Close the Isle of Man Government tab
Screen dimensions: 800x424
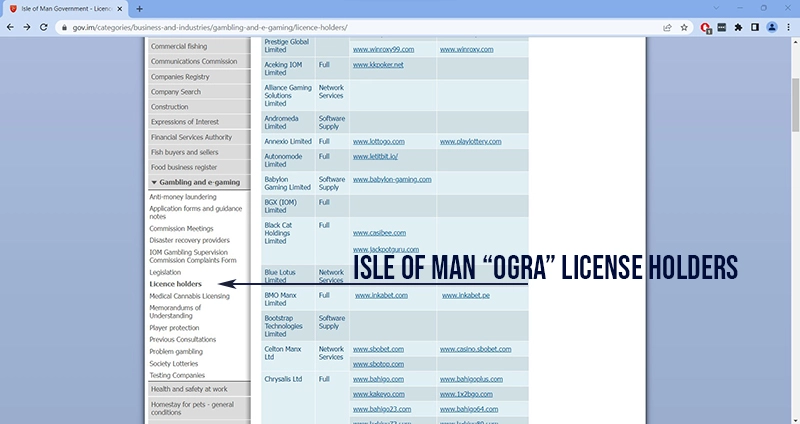pos(120,9)
